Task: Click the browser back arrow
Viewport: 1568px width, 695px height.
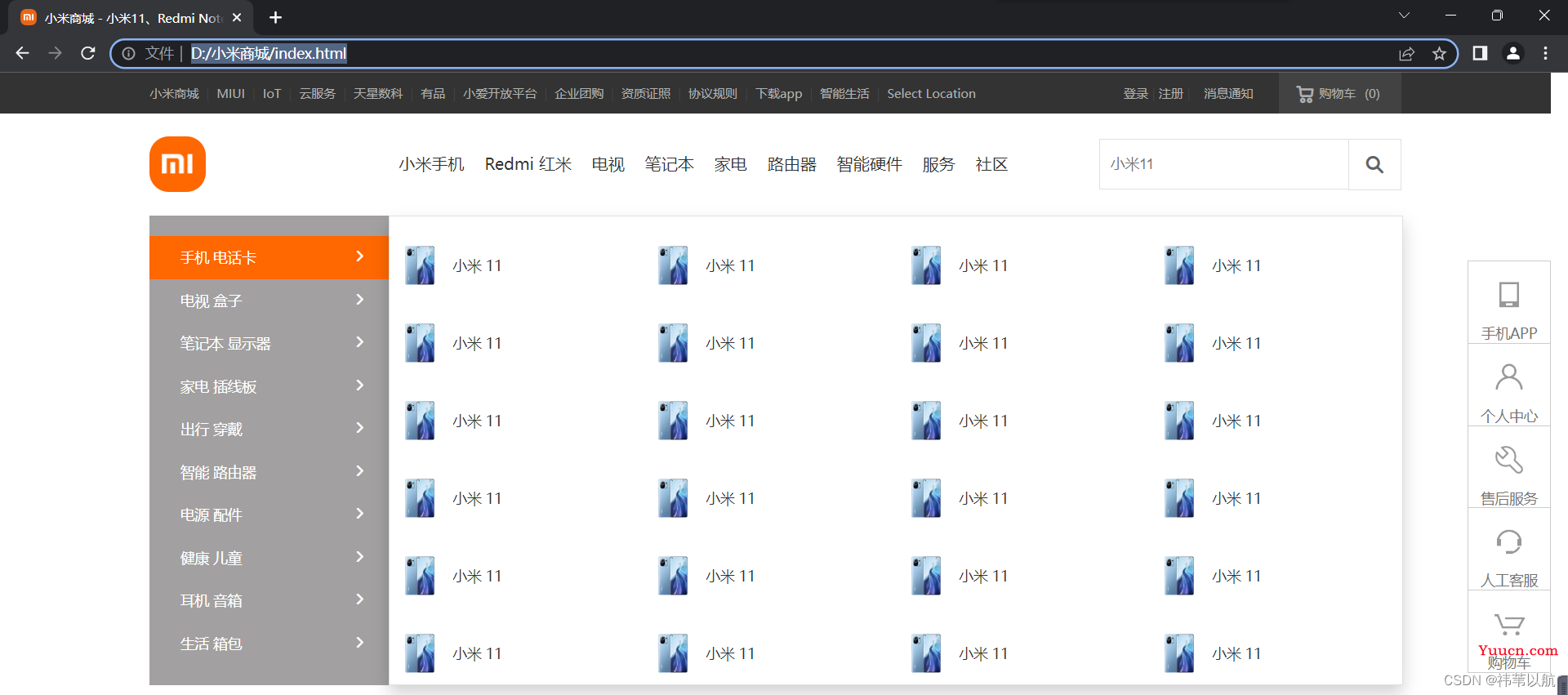Action: tap(22, 53)
